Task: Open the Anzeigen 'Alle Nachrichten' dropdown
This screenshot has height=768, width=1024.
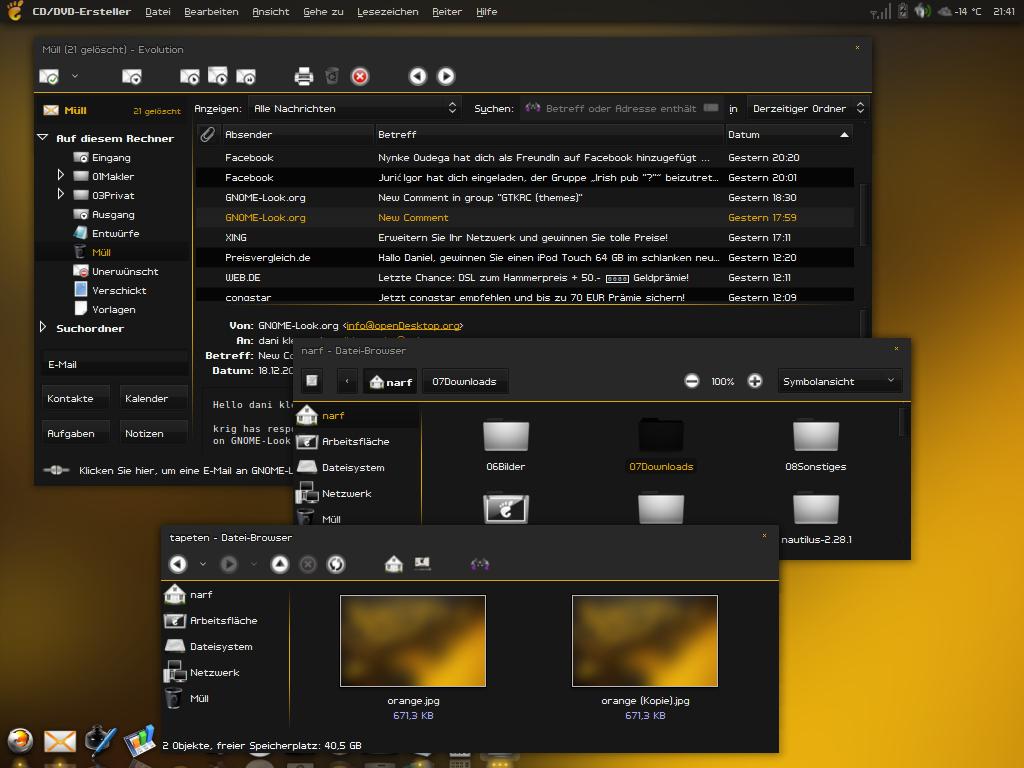Action: coord(355,108)
